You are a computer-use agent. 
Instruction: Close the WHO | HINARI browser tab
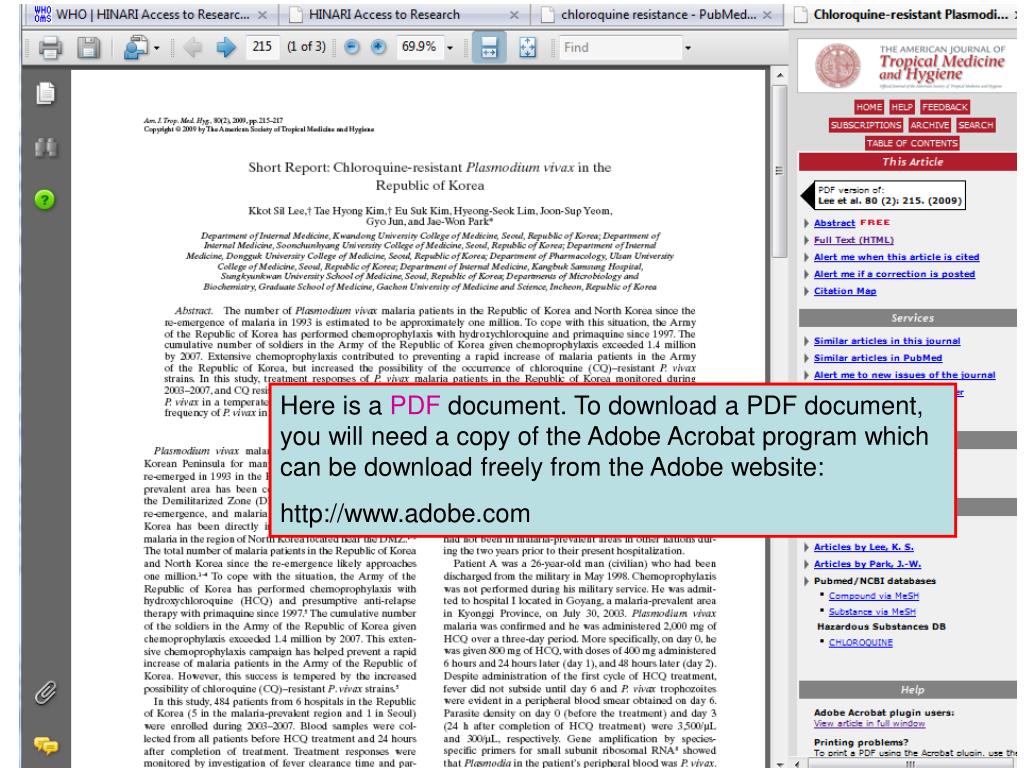[x=262, y=14]
